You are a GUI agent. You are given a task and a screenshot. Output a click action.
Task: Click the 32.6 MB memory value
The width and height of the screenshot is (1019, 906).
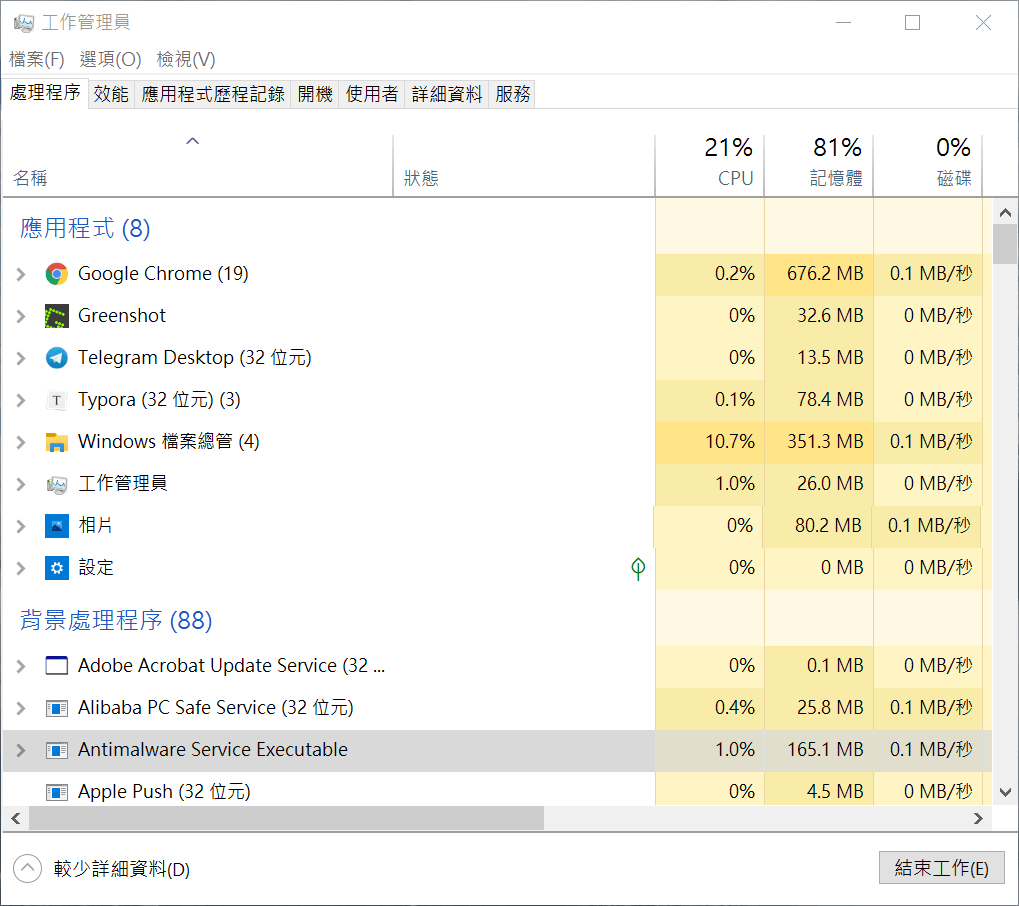click(830, 316)
